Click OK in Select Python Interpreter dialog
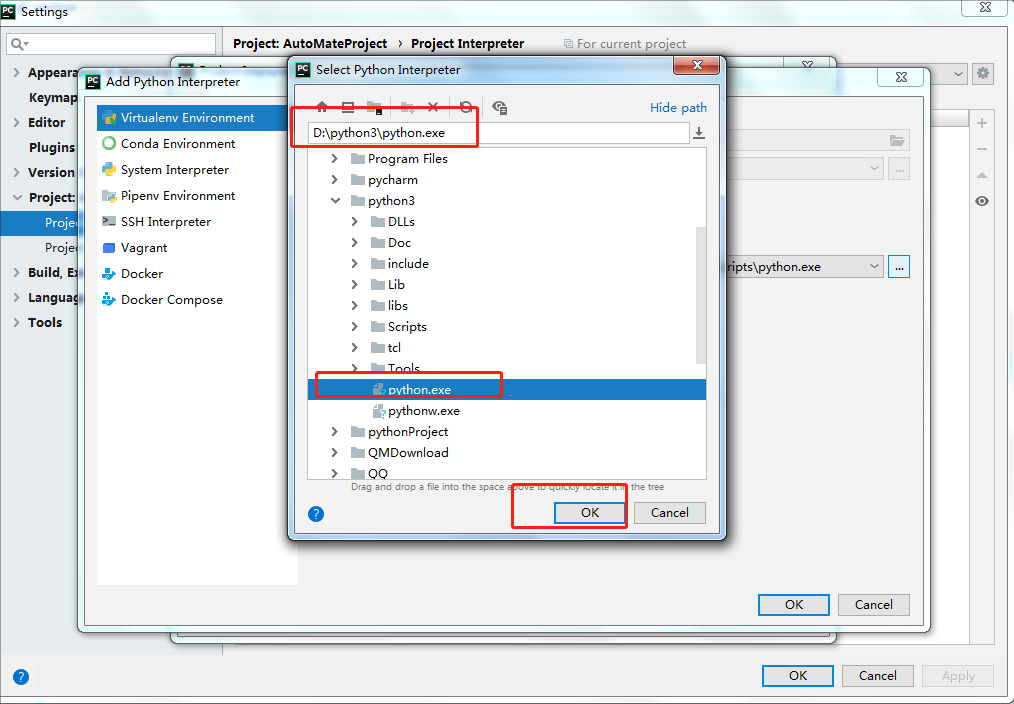 tap(590, 513)
